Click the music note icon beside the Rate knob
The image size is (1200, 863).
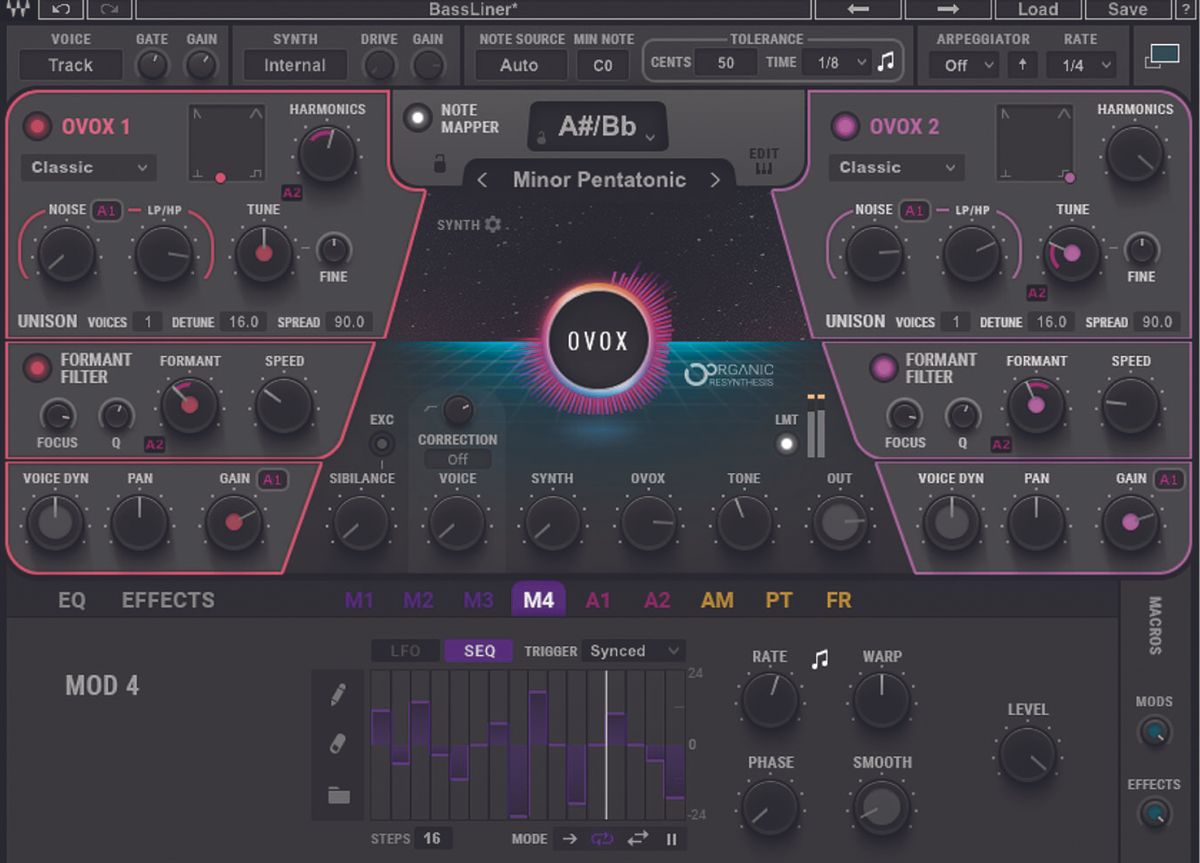(x=820, y=659)
